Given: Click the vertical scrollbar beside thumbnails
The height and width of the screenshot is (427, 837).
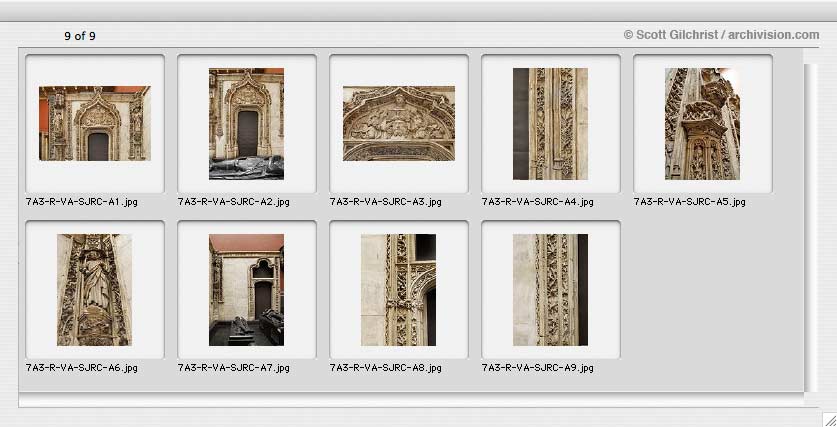Looking at the screenshot, I should coord(810,228).
